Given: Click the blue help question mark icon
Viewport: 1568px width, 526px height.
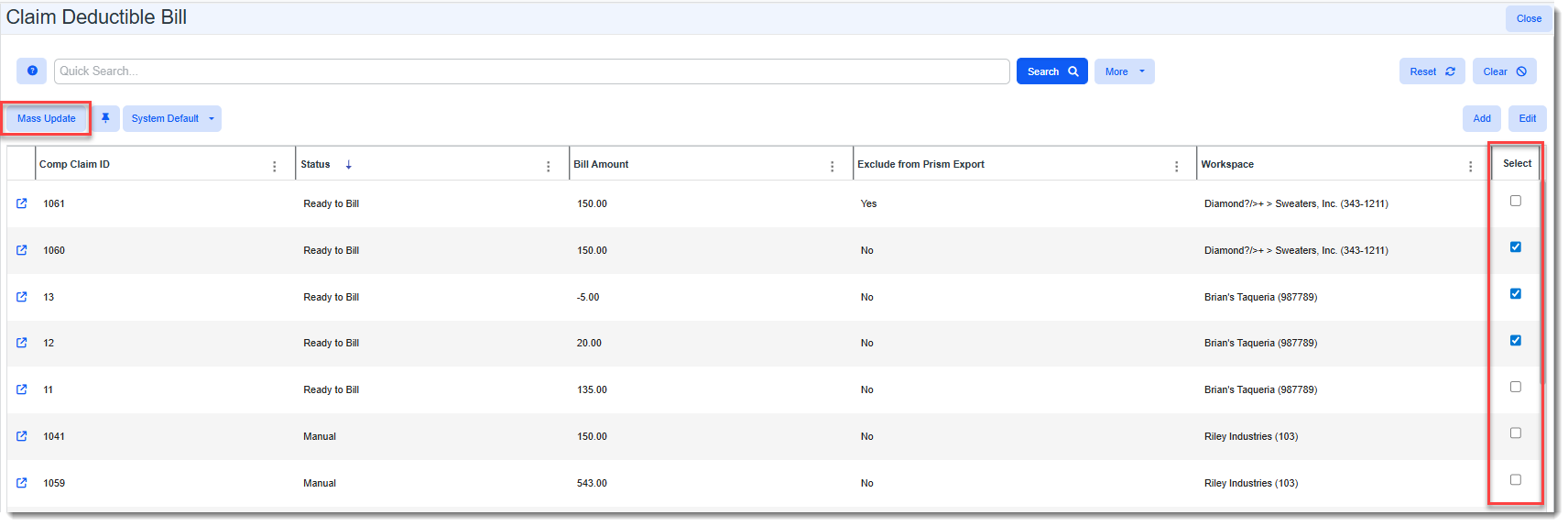Looking at the screenshot, I should tap(32, 71).
